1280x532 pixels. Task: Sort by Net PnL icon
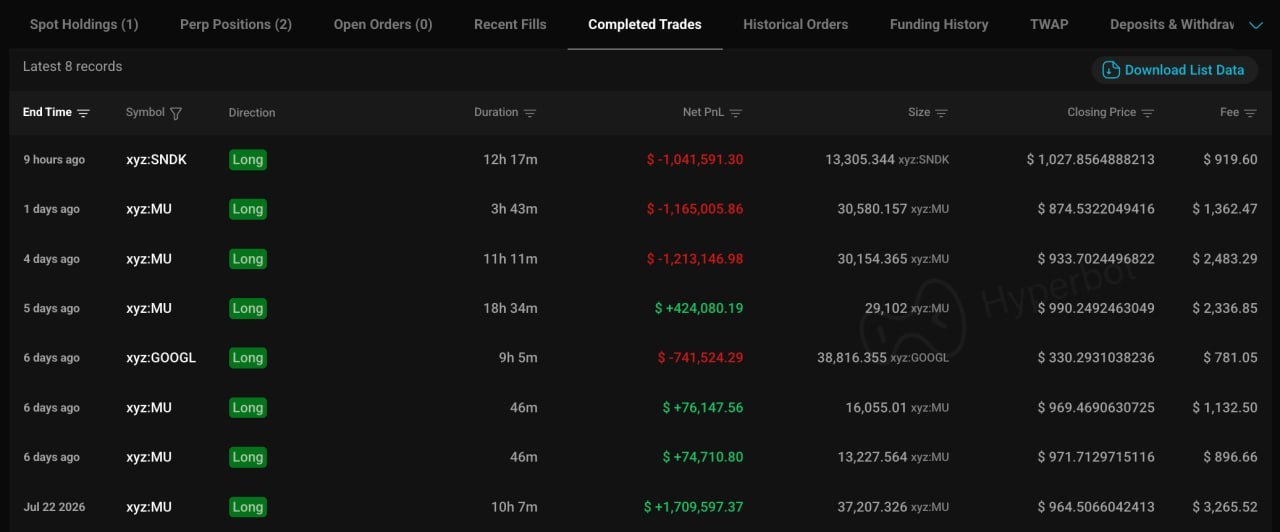pos(736,113)
